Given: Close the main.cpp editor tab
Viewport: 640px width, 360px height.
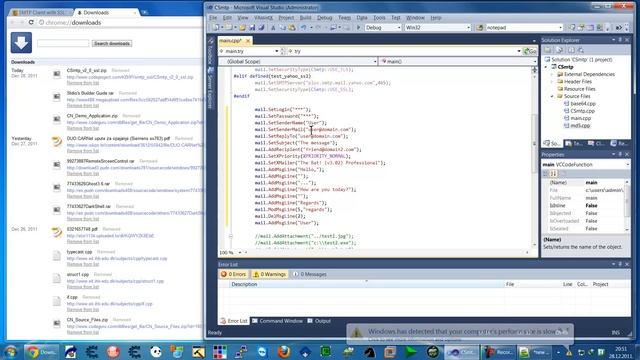Looking at the screenshot, I should click(x=248, y=41).
